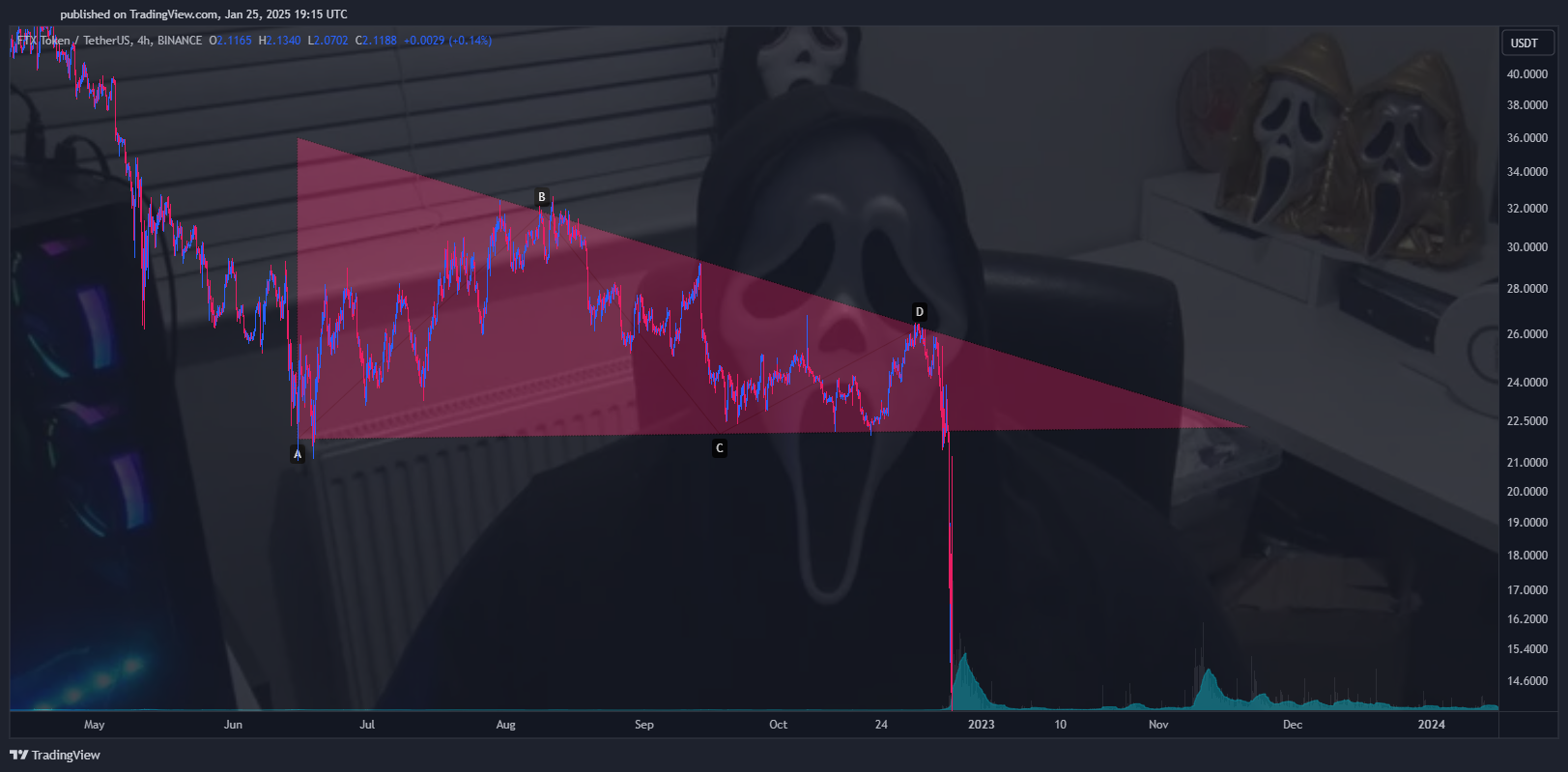Select pattern point label C
The image size is (1568, 772).
click(x=720, y=448)
